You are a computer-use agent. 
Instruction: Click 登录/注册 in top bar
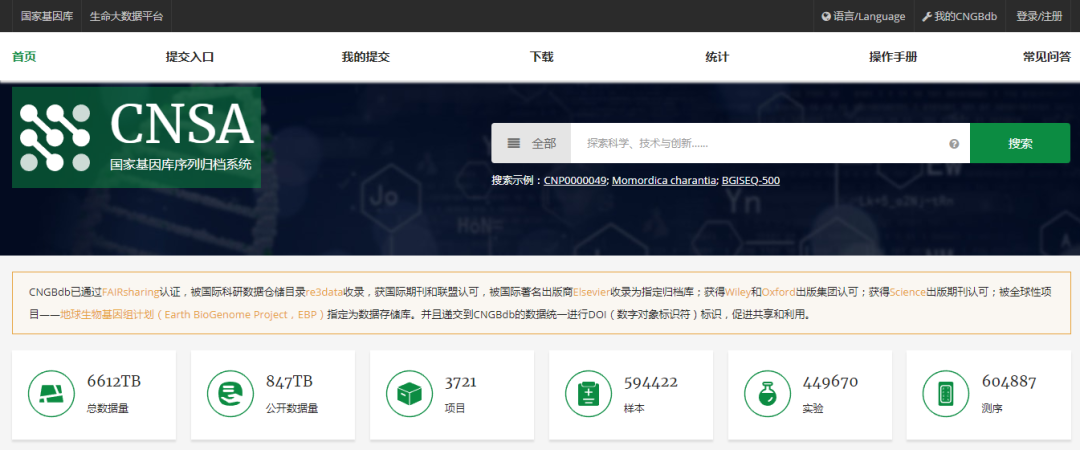click(1039, 17)
